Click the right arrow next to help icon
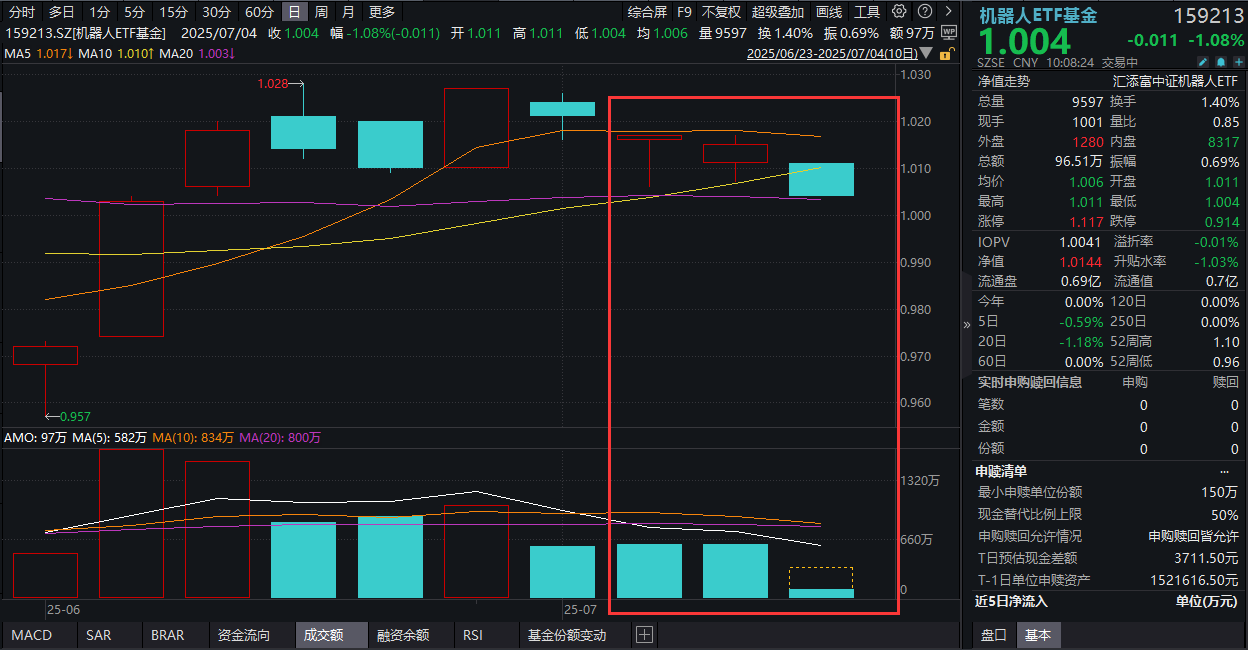This screenshot has width=1248, height=650. tap(946, 12)
